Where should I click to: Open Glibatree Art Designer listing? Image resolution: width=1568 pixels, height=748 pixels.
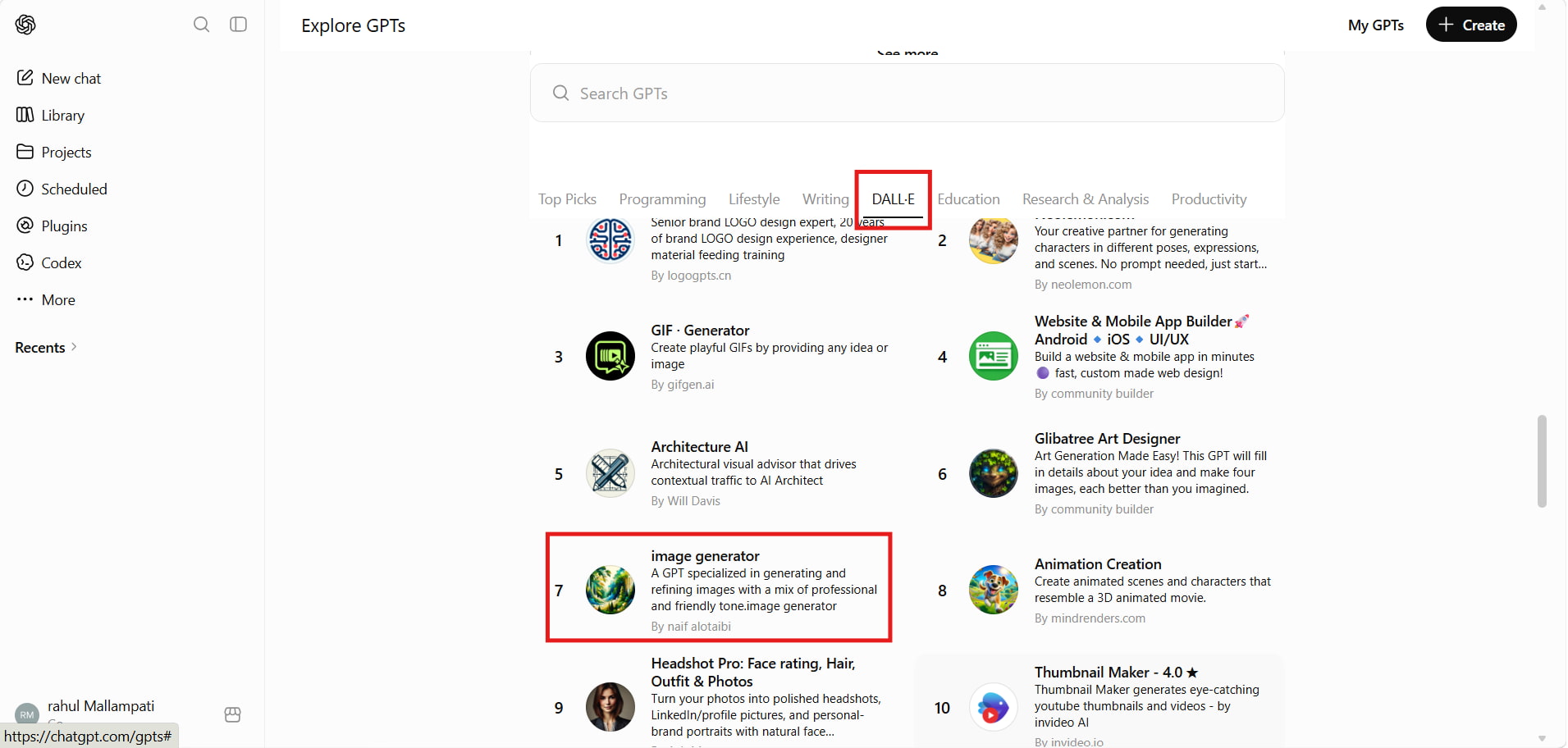[1107, 439]
